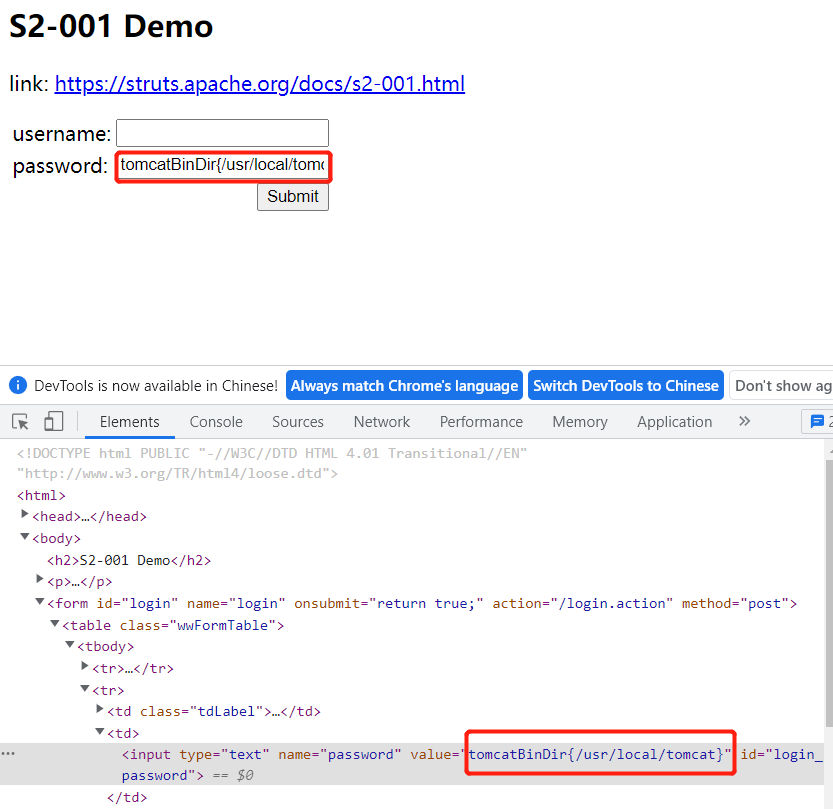The image size is (833, 809).
Task: Open the Performance tab
Action: [x=481, y=422]
